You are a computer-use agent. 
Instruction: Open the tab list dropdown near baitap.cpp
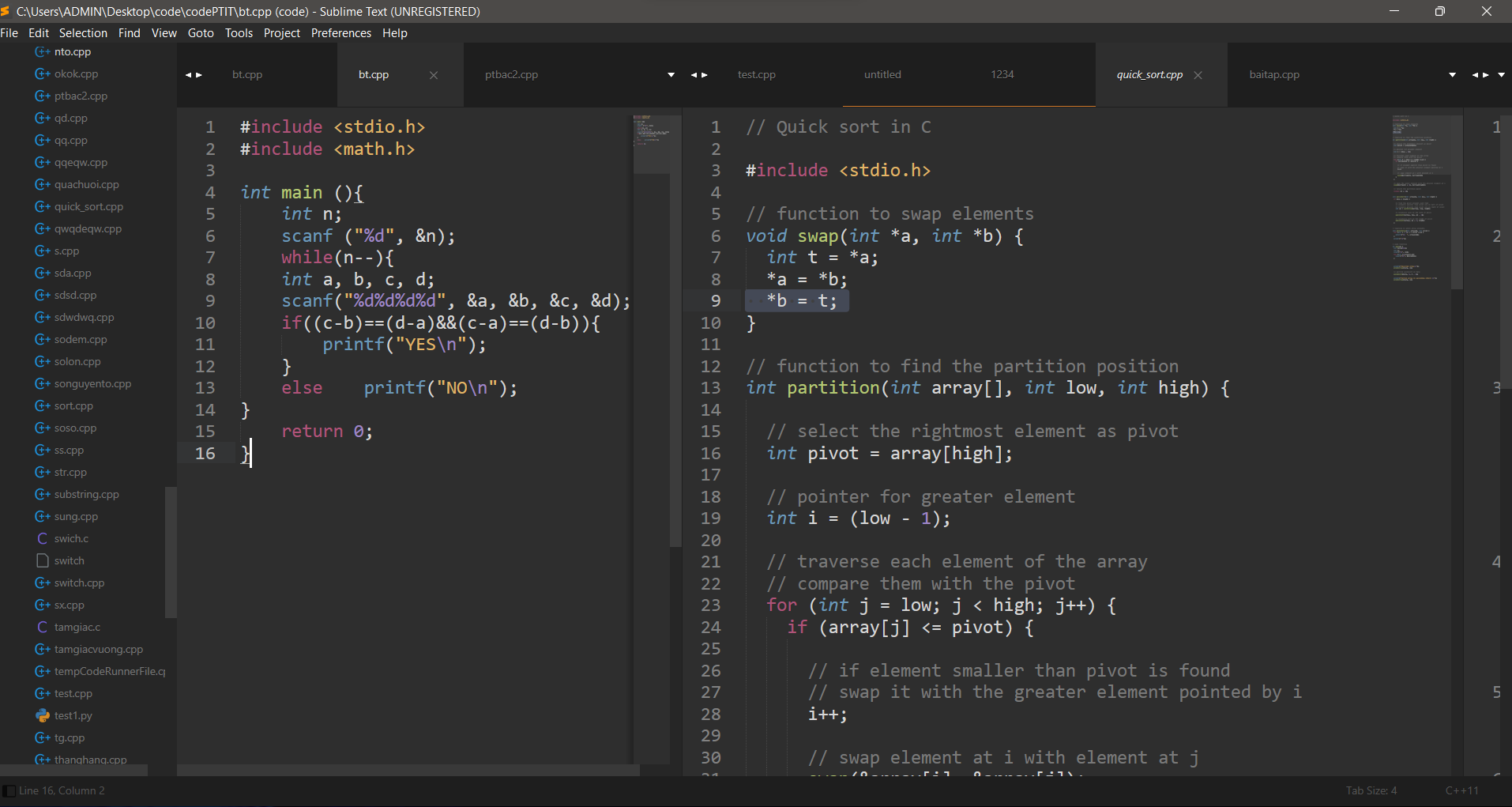click(1453, 74)
